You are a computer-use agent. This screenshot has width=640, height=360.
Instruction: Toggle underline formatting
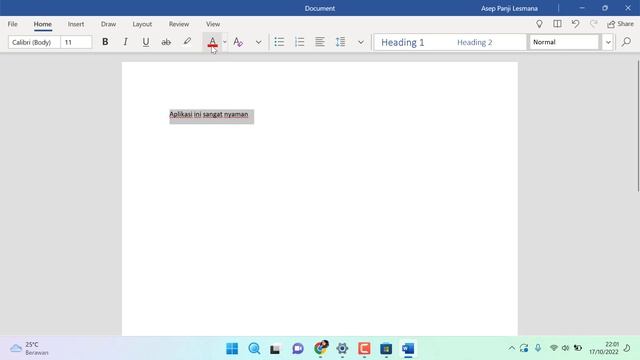click(146, 42)
